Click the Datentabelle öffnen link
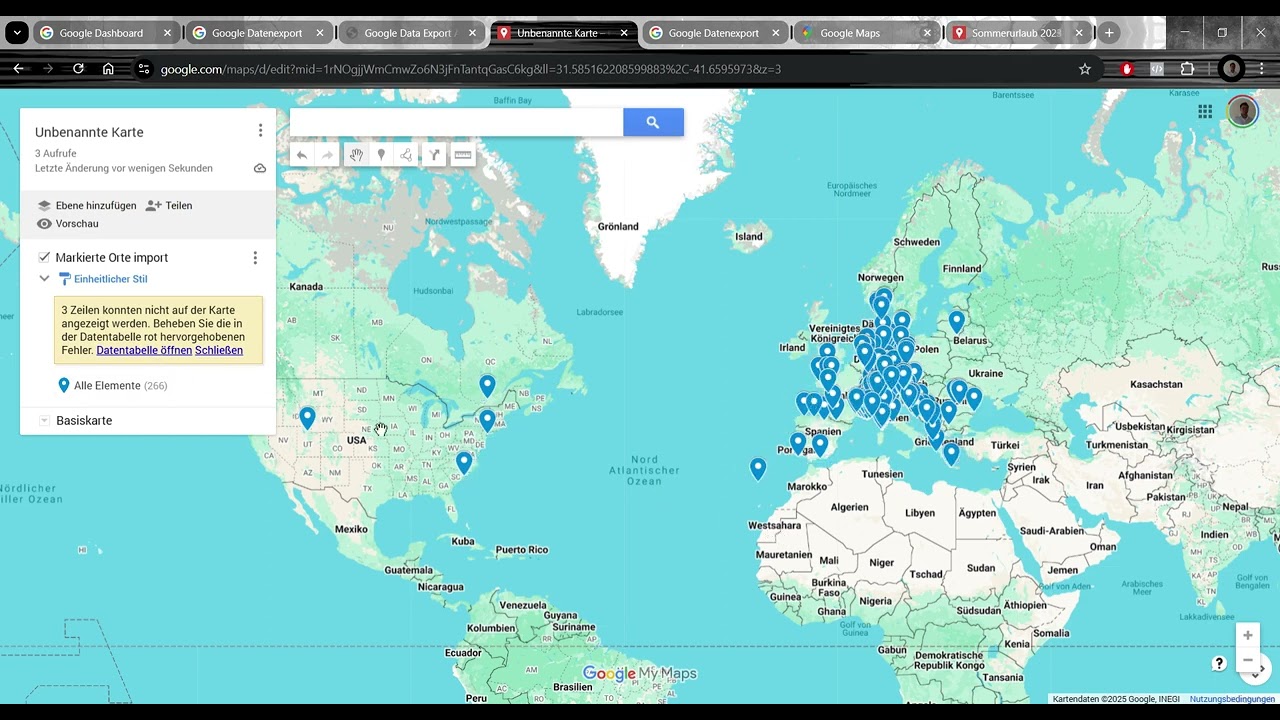The height and width of the screenshot is (720, 1280). [144, 350]
